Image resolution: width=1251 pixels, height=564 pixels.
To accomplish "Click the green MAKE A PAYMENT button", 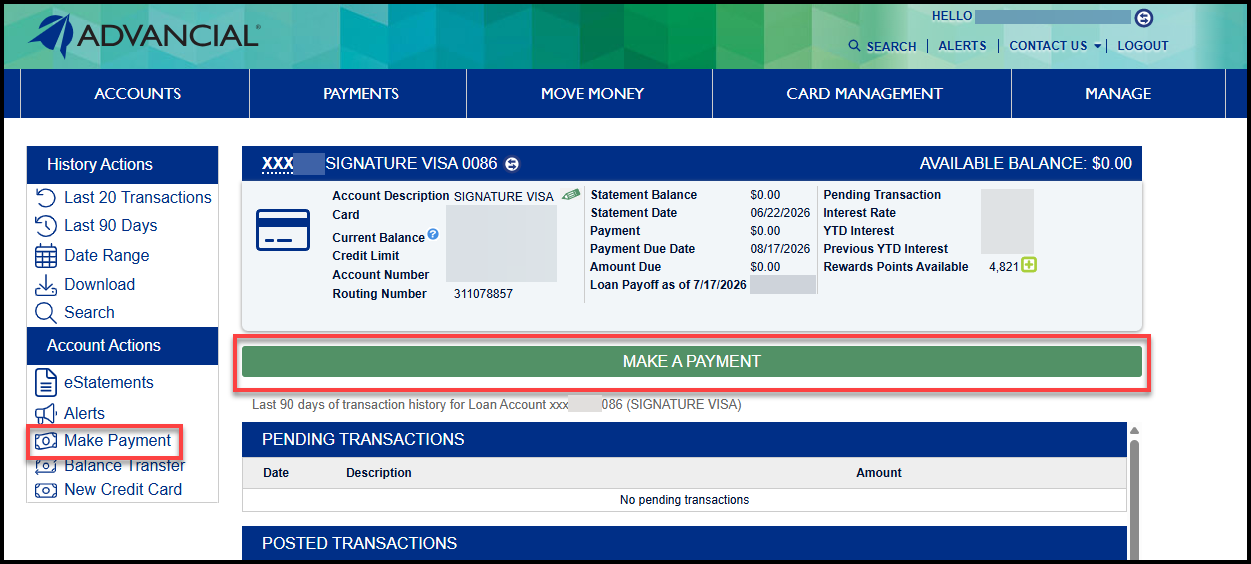I will point(692,361).
